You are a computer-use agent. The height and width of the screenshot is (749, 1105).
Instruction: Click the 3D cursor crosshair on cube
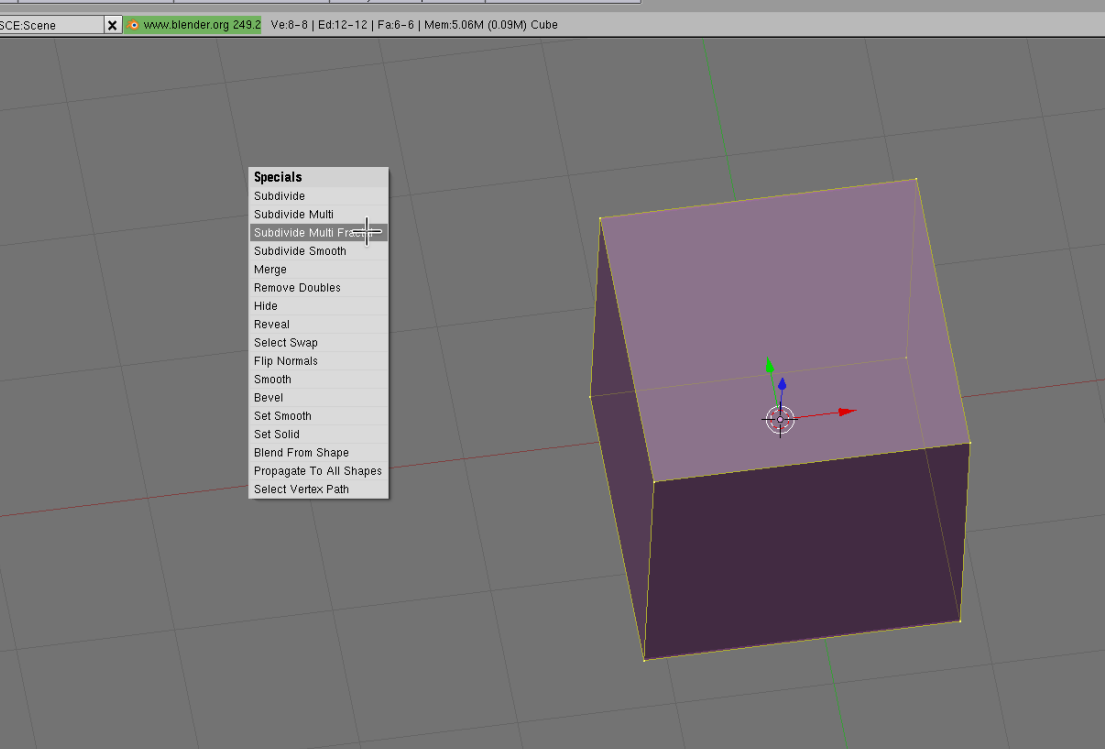[x=780, y=420]
